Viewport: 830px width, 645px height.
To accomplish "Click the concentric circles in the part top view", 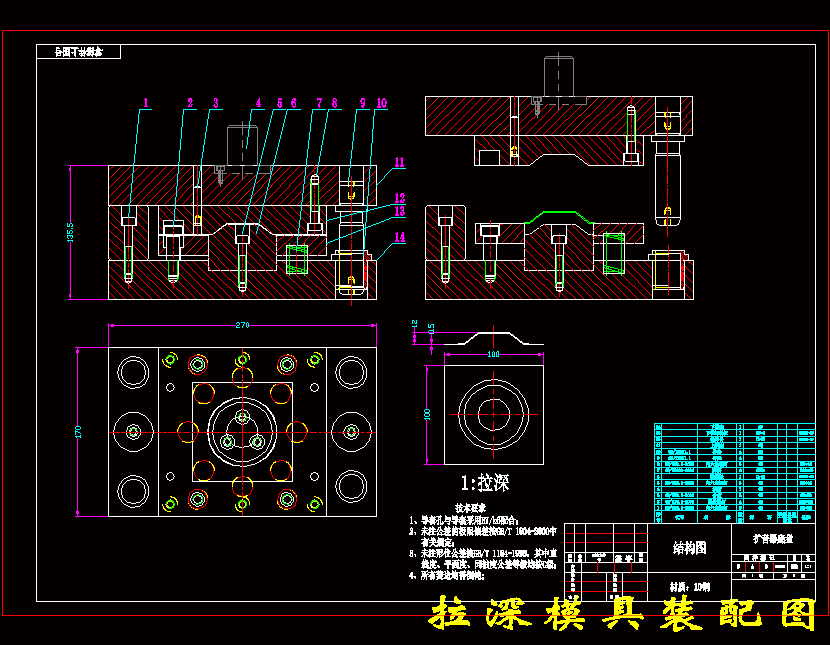I will pyautogui.click(x=494, y=414).
